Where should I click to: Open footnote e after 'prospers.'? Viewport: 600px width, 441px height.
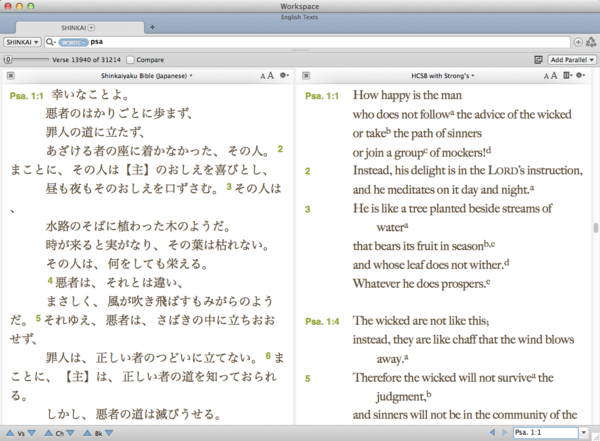coord(488,282)
